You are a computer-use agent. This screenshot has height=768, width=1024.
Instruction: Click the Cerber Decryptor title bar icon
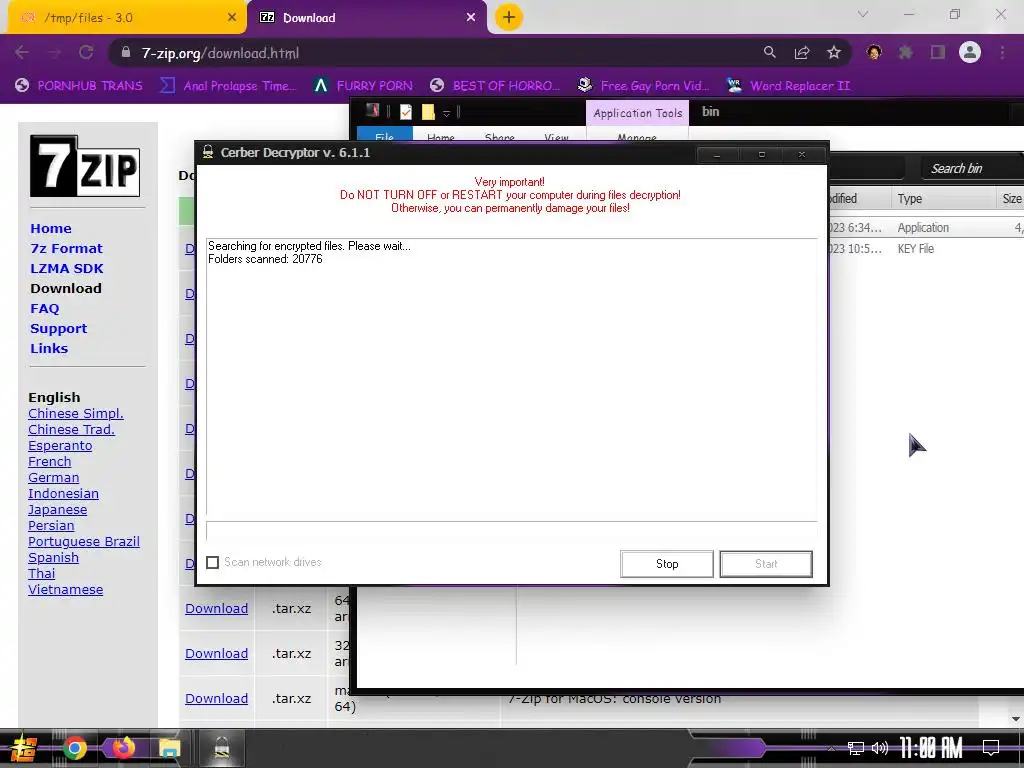click(x=208, y=153)
